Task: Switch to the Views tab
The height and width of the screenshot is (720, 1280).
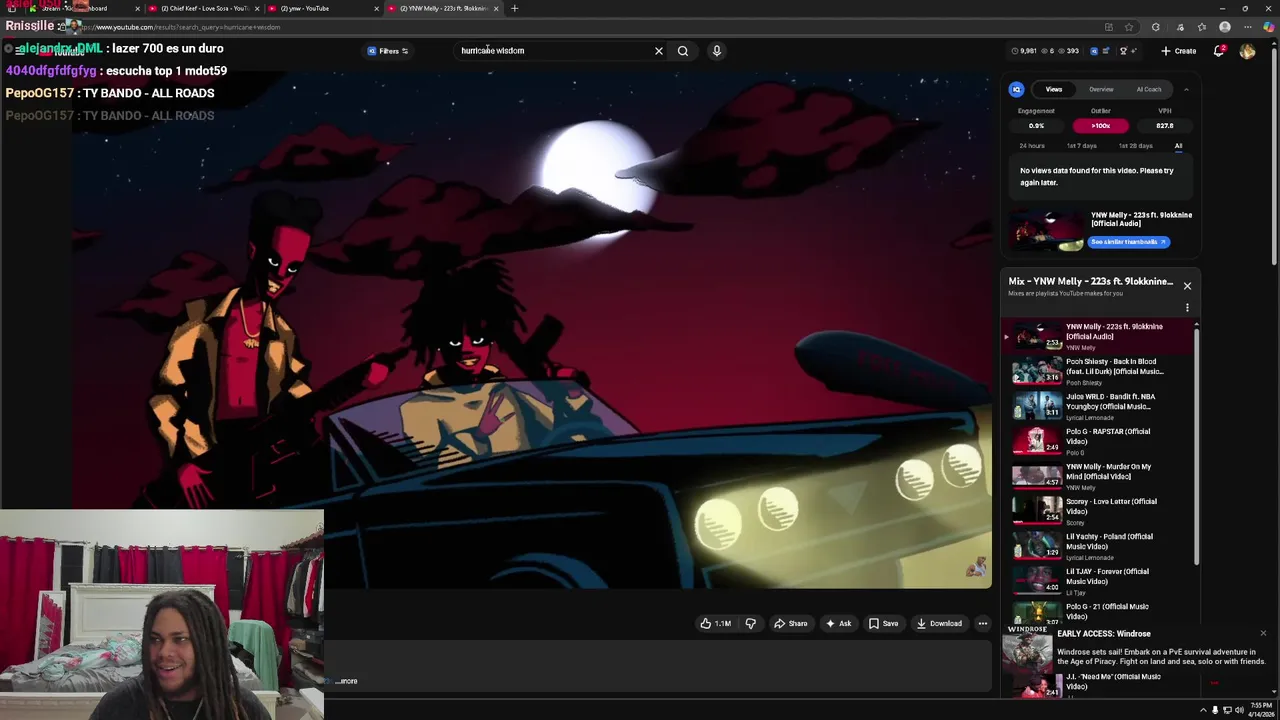Action: point(1054,89)
